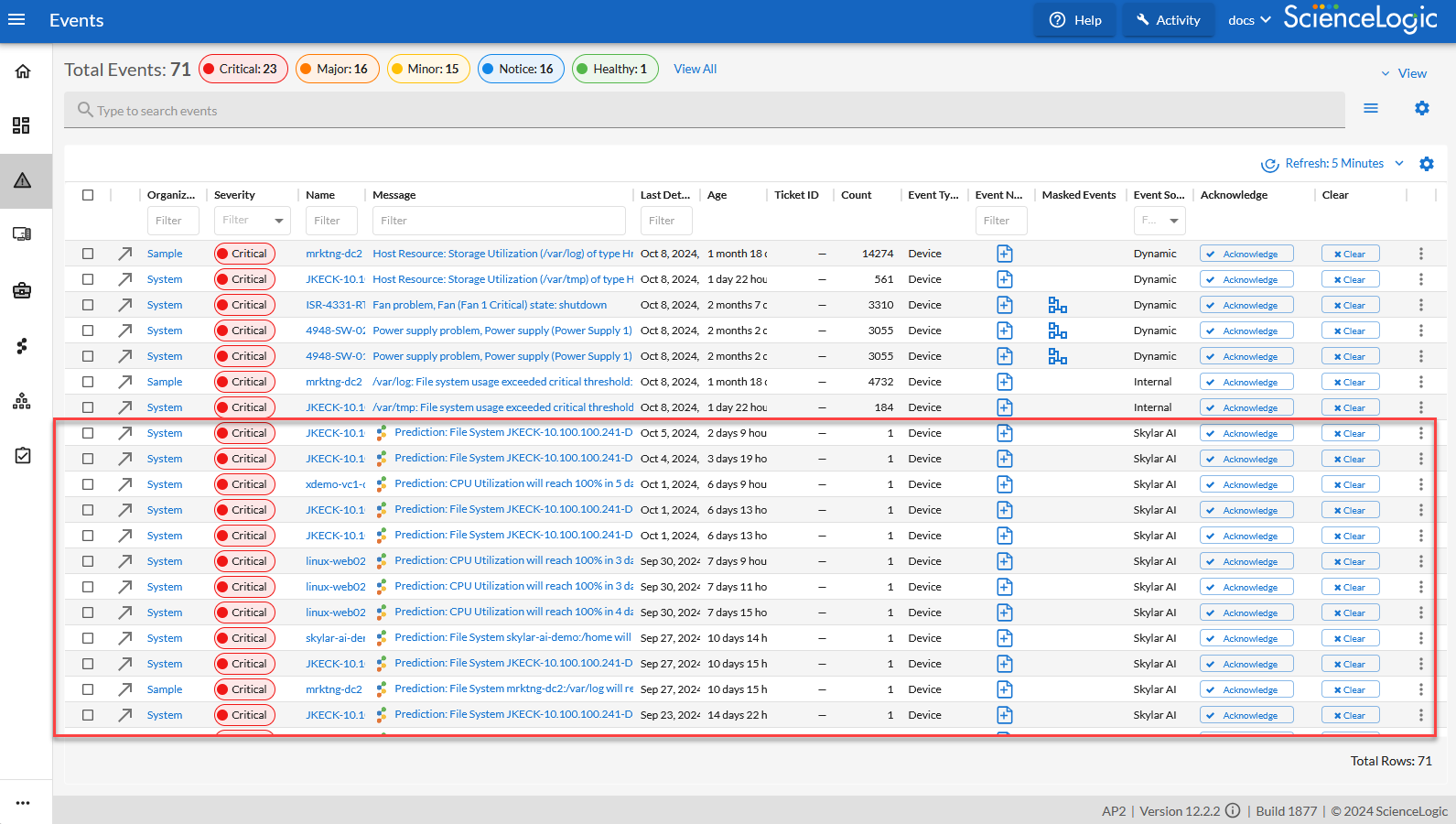Open the ellipsis more options in sidebar
The height and width of the screenshot is (824, 1456).
tap(23, 803)
